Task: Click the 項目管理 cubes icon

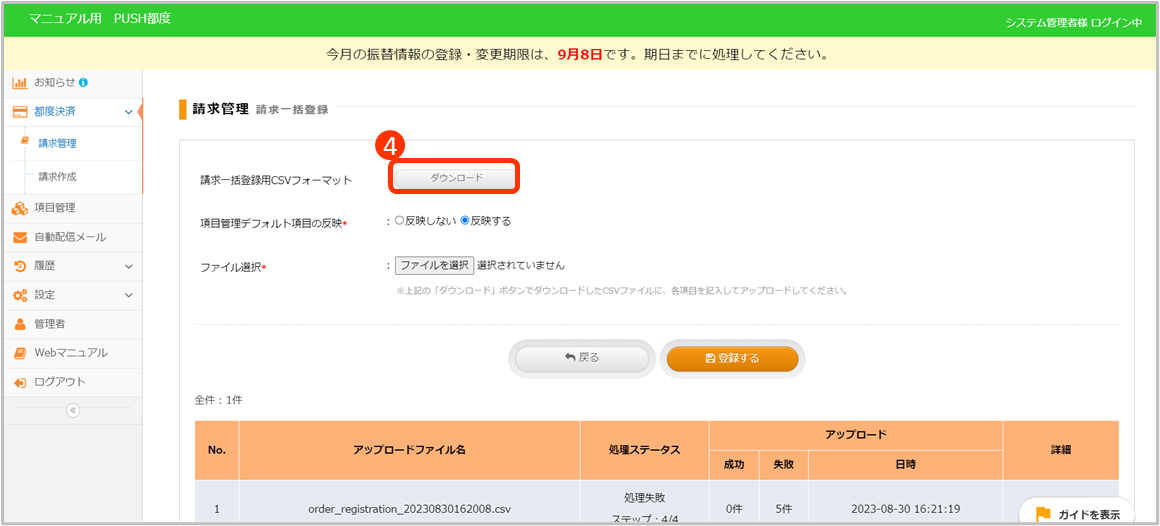Action: tap(20, 208)
